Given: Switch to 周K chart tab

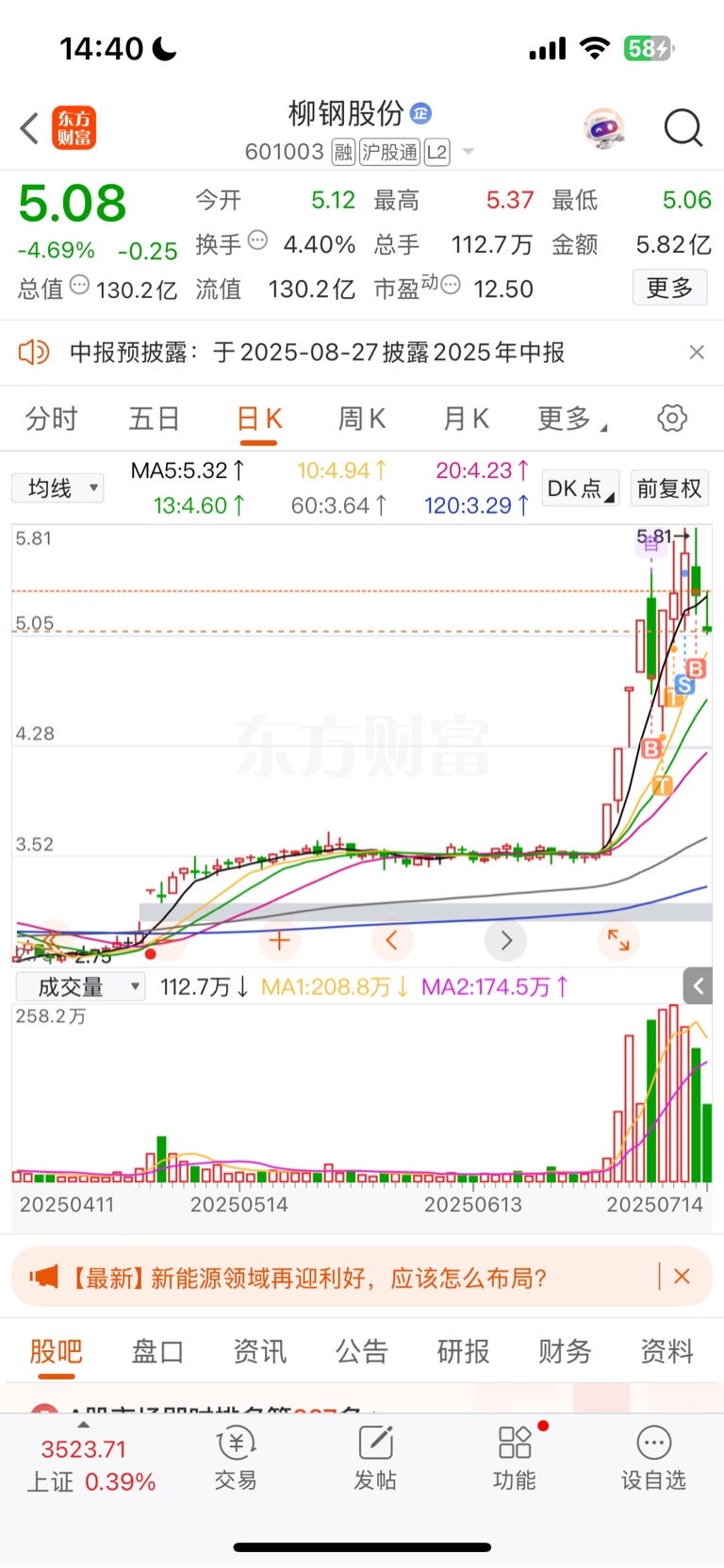Looking at the screenshot, I should click(x=362, y=419).
